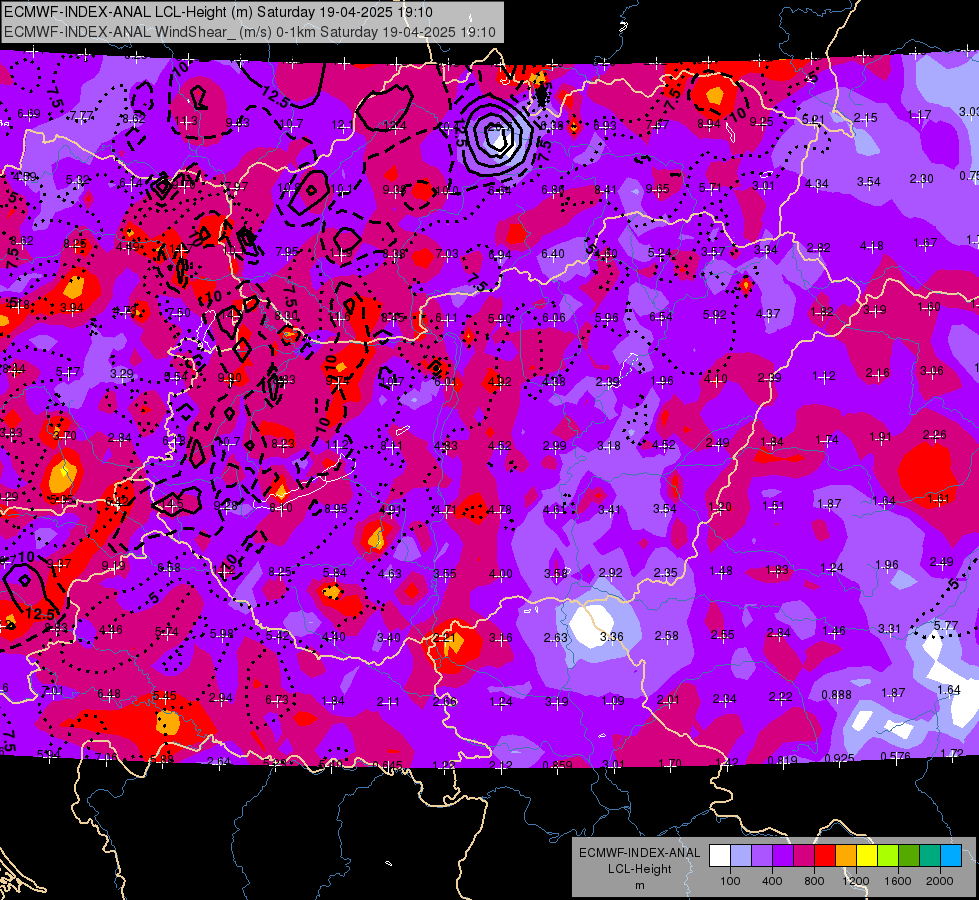Click the grid value 5.84
979x900 pixels.
(x=335, y=573)
